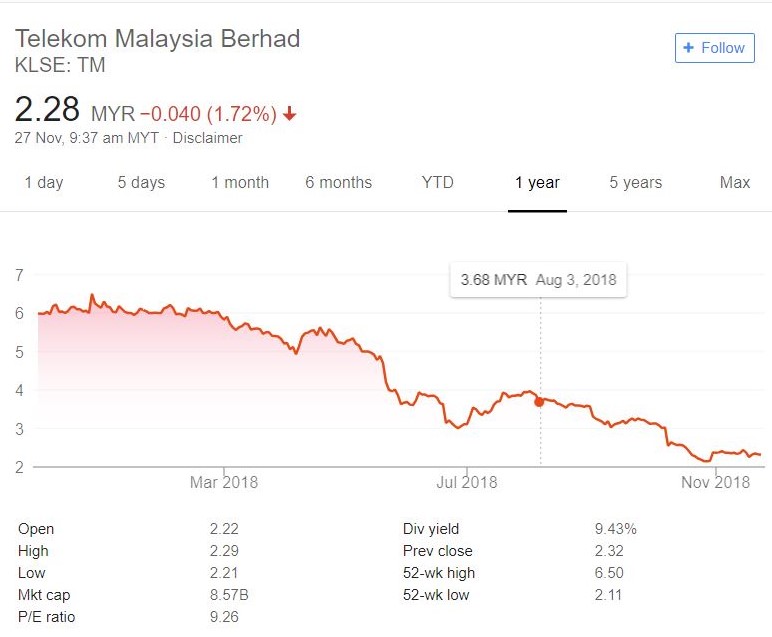Click the Telekom Malaysia Berhad title

(x=157, y=40)
